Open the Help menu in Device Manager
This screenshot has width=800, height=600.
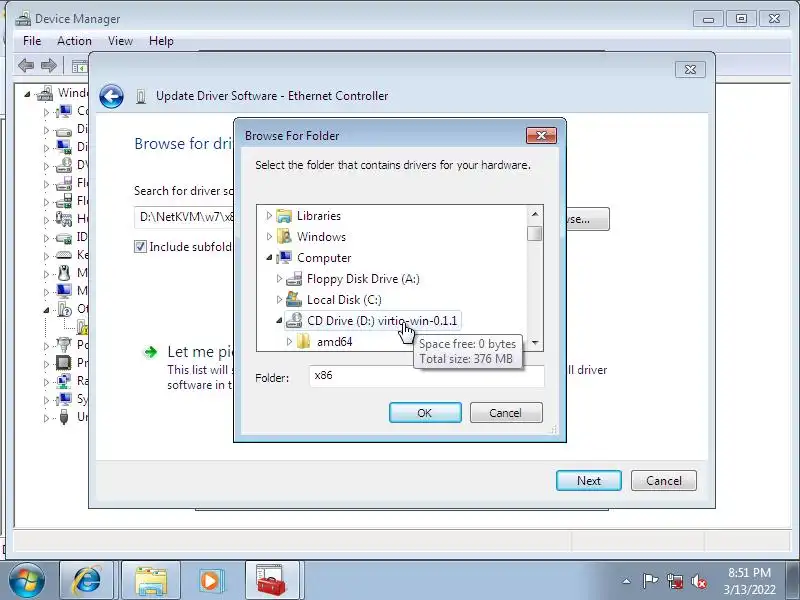[161, 41]
